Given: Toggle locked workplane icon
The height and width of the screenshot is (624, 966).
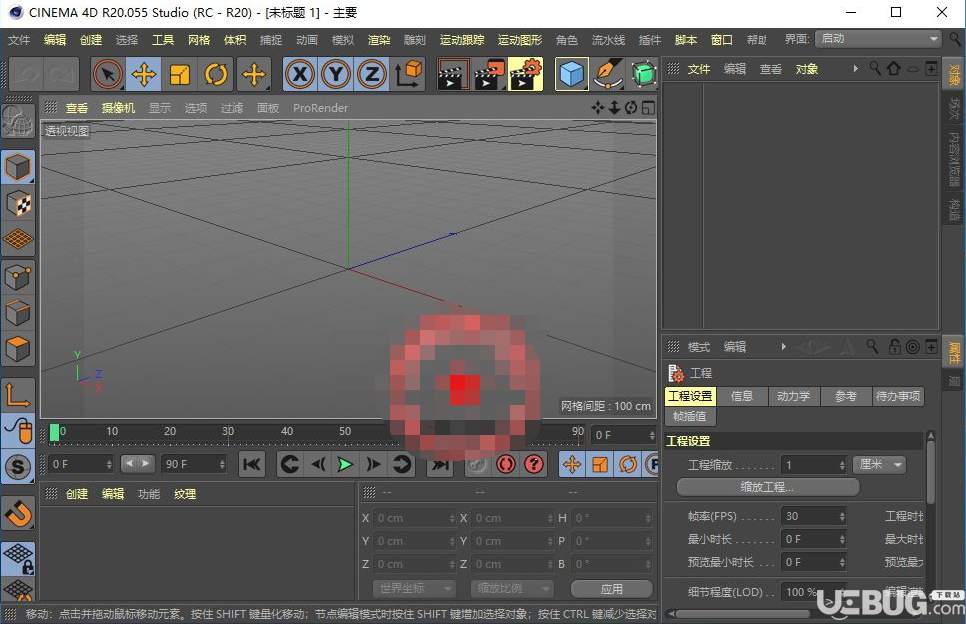Looking at the screenshot, I should tap(18, 558).
